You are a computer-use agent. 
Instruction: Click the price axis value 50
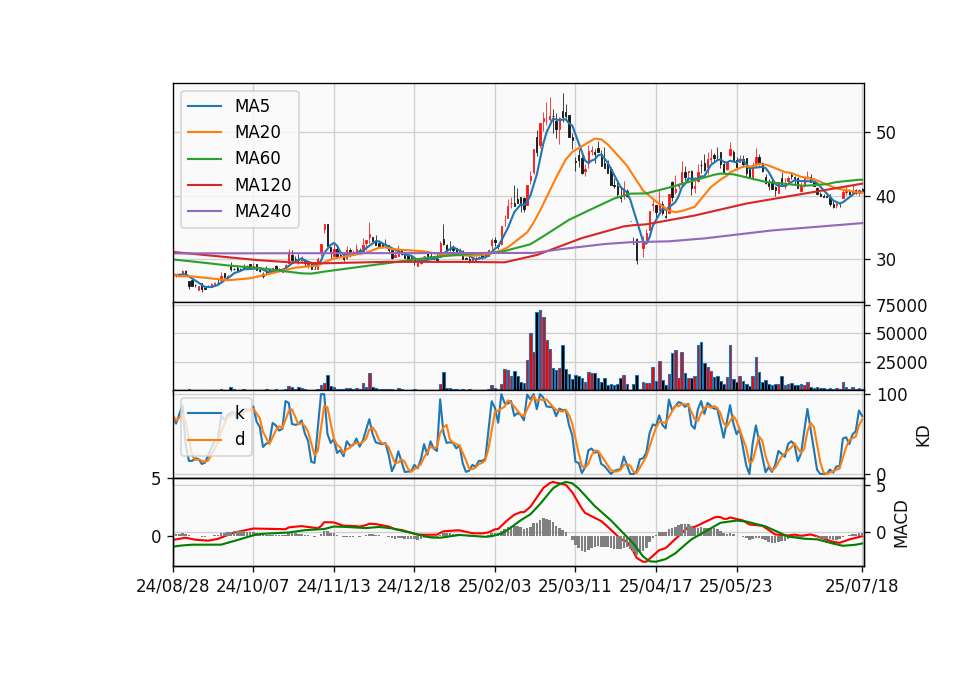(x=885, y=133)
